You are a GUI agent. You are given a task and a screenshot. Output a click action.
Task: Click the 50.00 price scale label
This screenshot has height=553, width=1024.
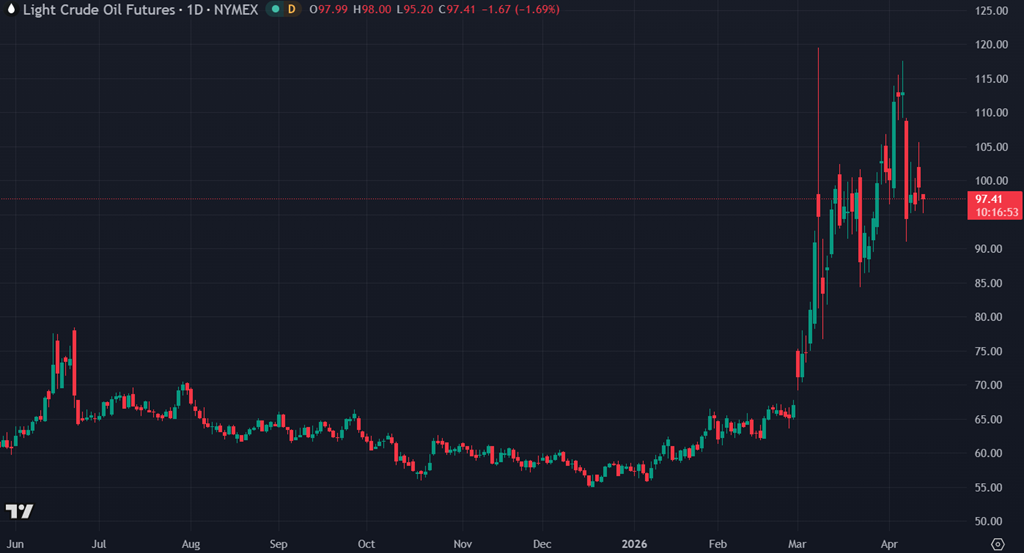click(990, 521)
